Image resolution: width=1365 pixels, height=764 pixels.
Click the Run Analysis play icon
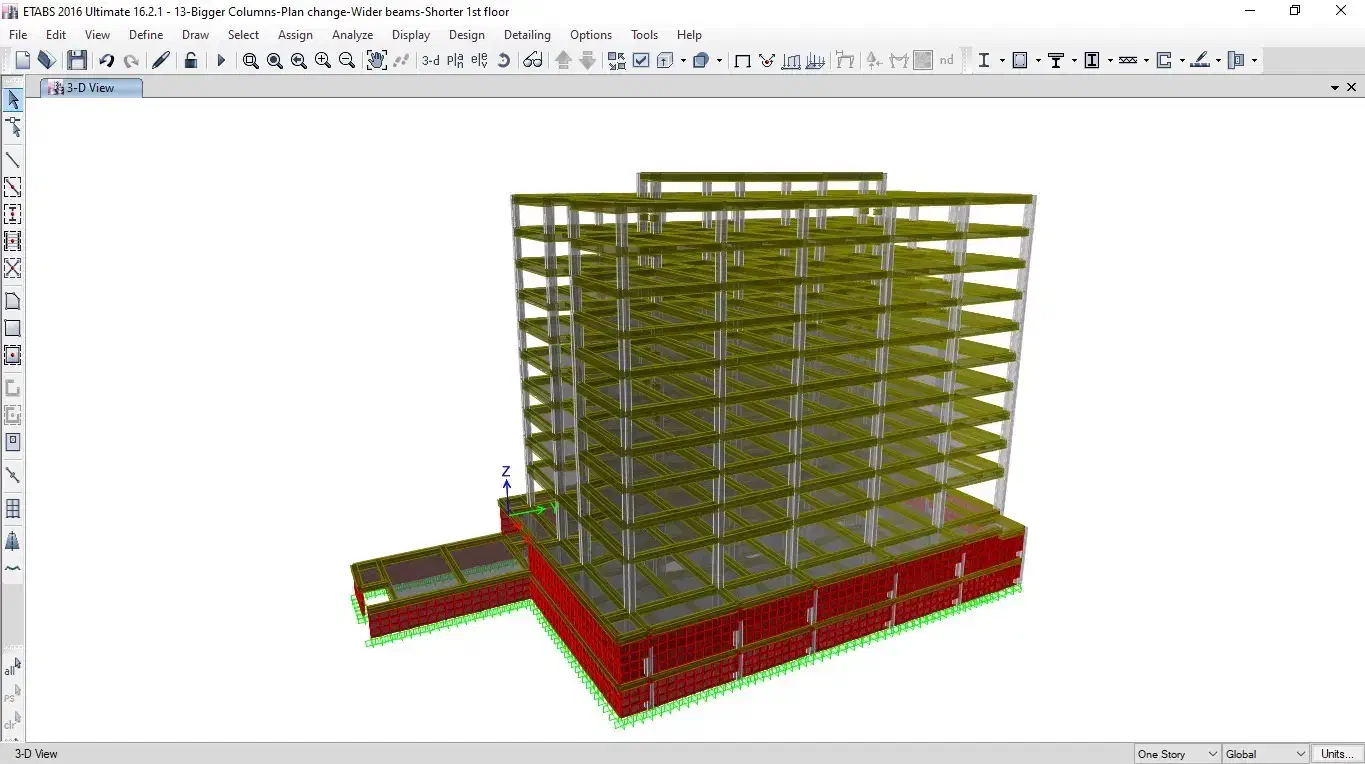point(221,61)
